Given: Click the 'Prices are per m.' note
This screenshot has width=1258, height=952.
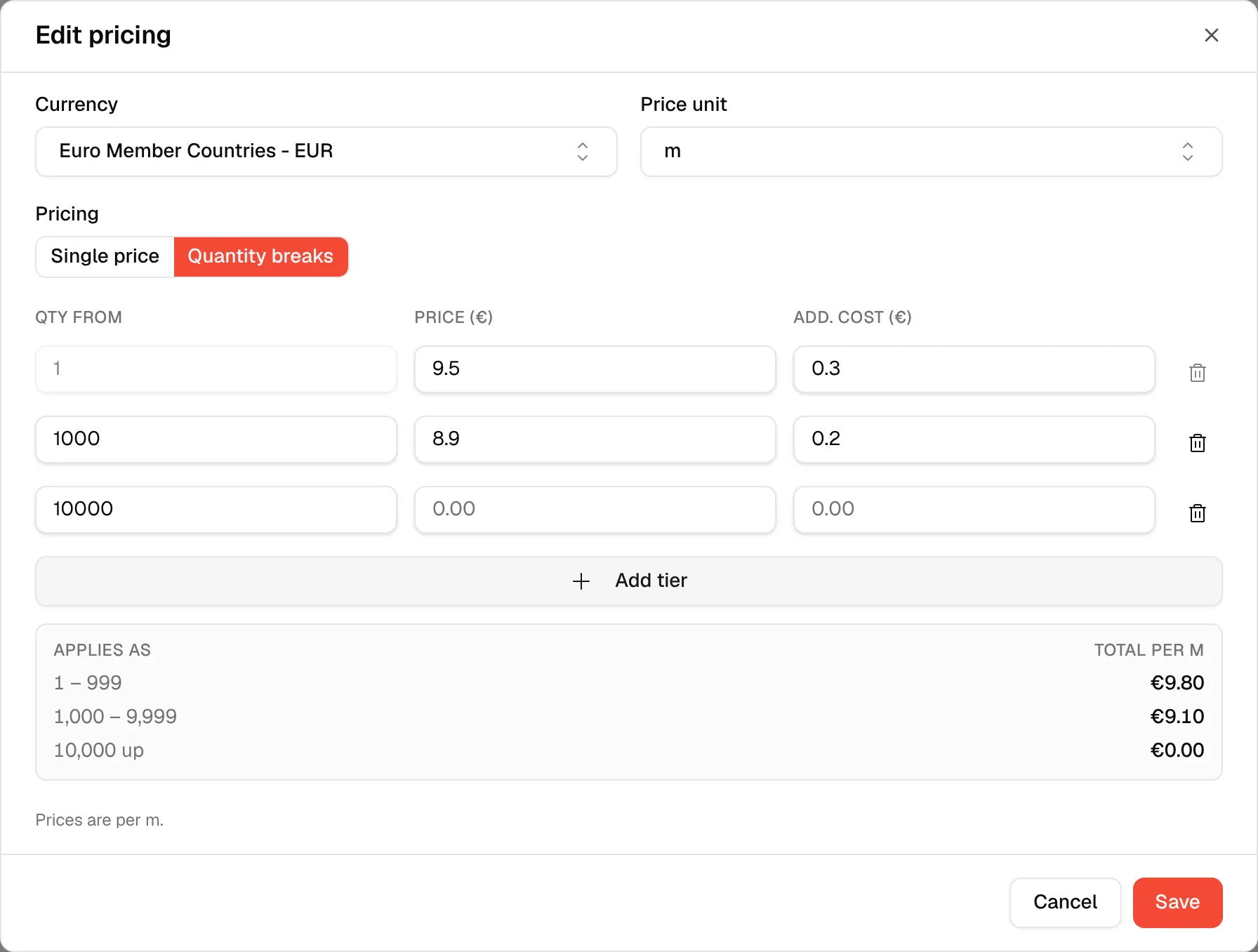Looking at the screenshot, I should [100, 820].
